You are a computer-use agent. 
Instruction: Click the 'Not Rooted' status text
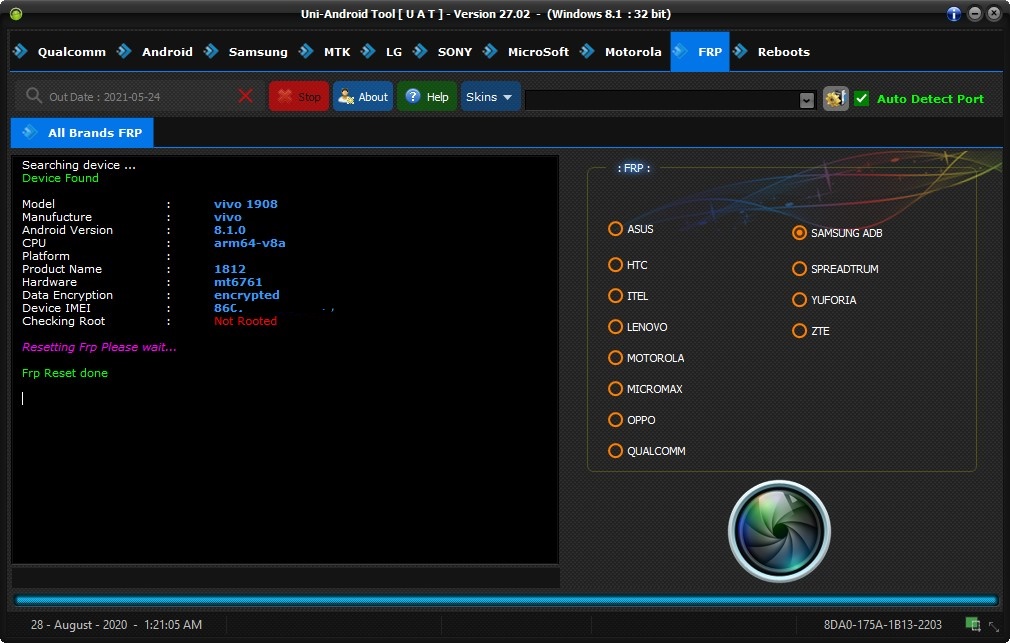point(245,321)
